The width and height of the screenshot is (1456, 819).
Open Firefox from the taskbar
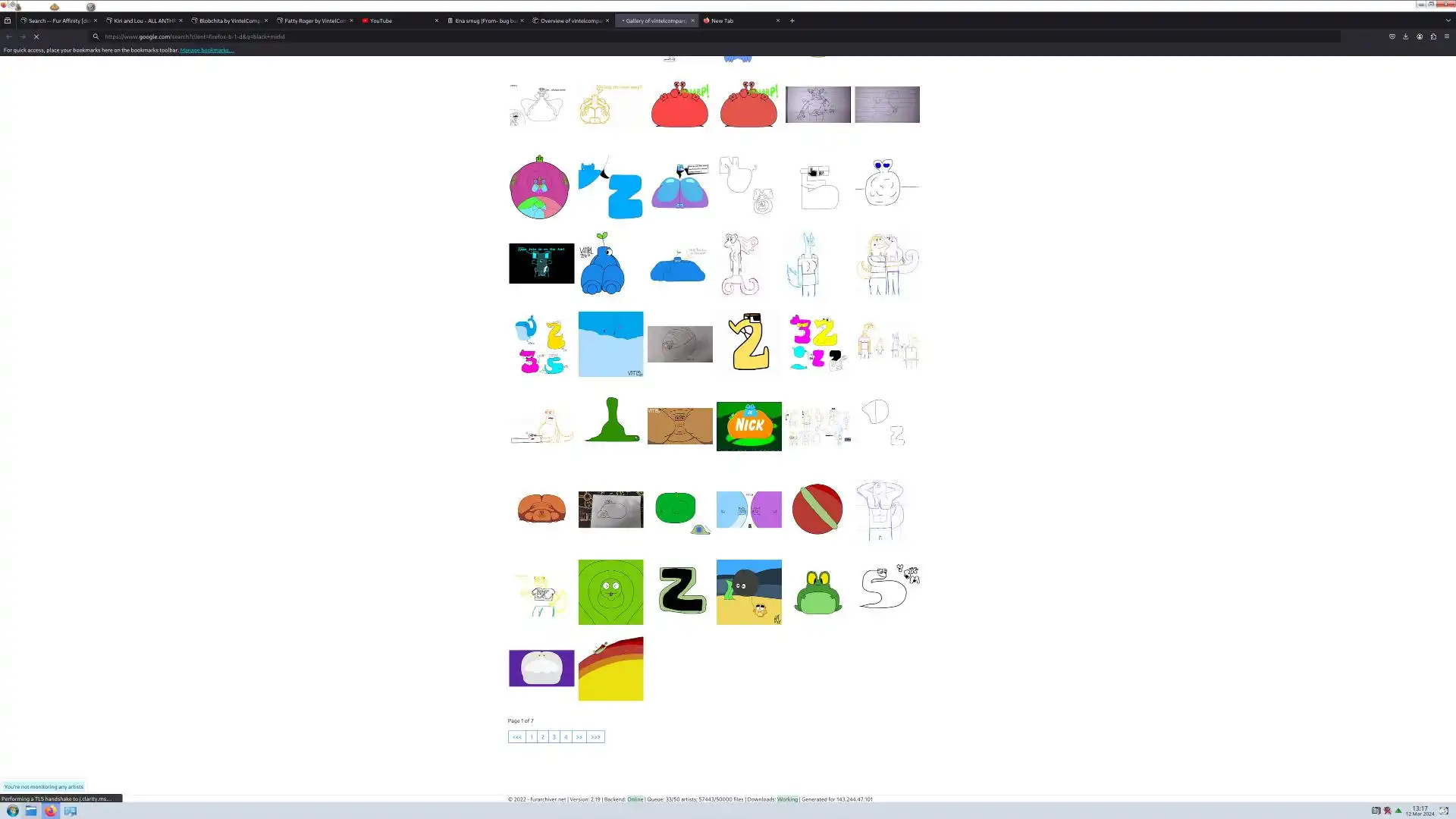coord(50,811)
